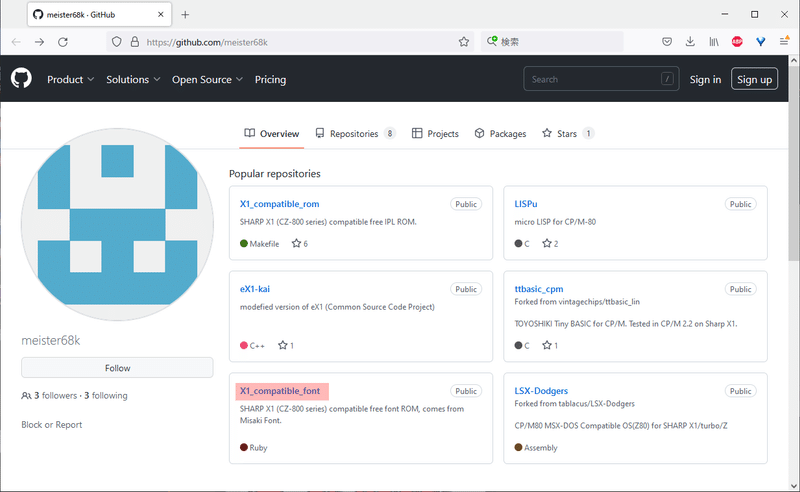Open the library bookshelf icon
This screenshot has height=492, width=800.
coord(714,42)
